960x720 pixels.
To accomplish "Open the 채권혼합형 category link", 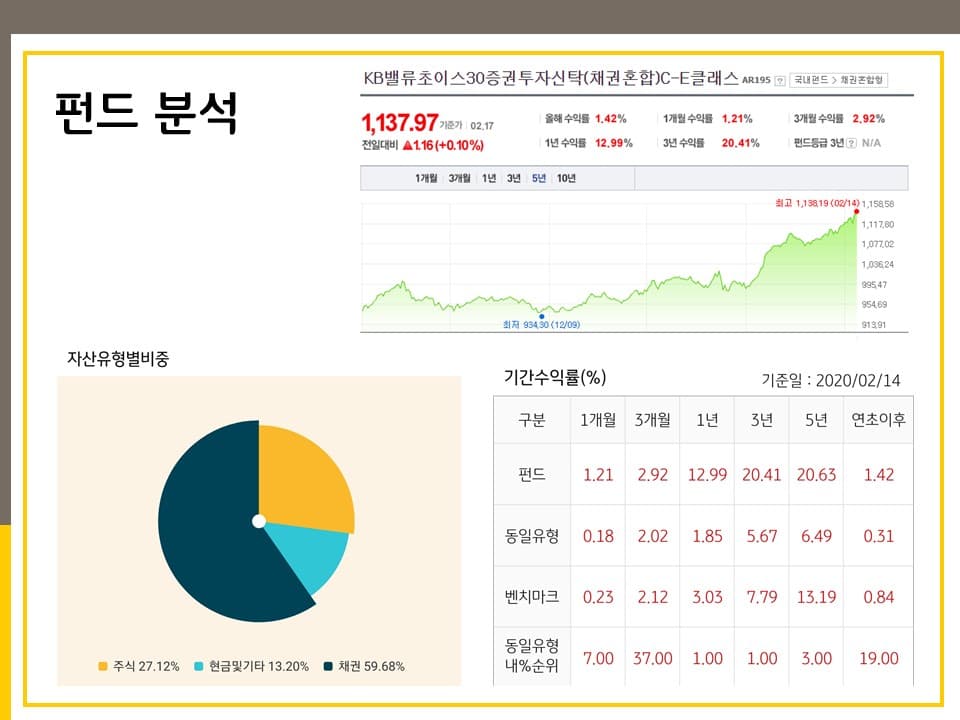I will [861, 80].
